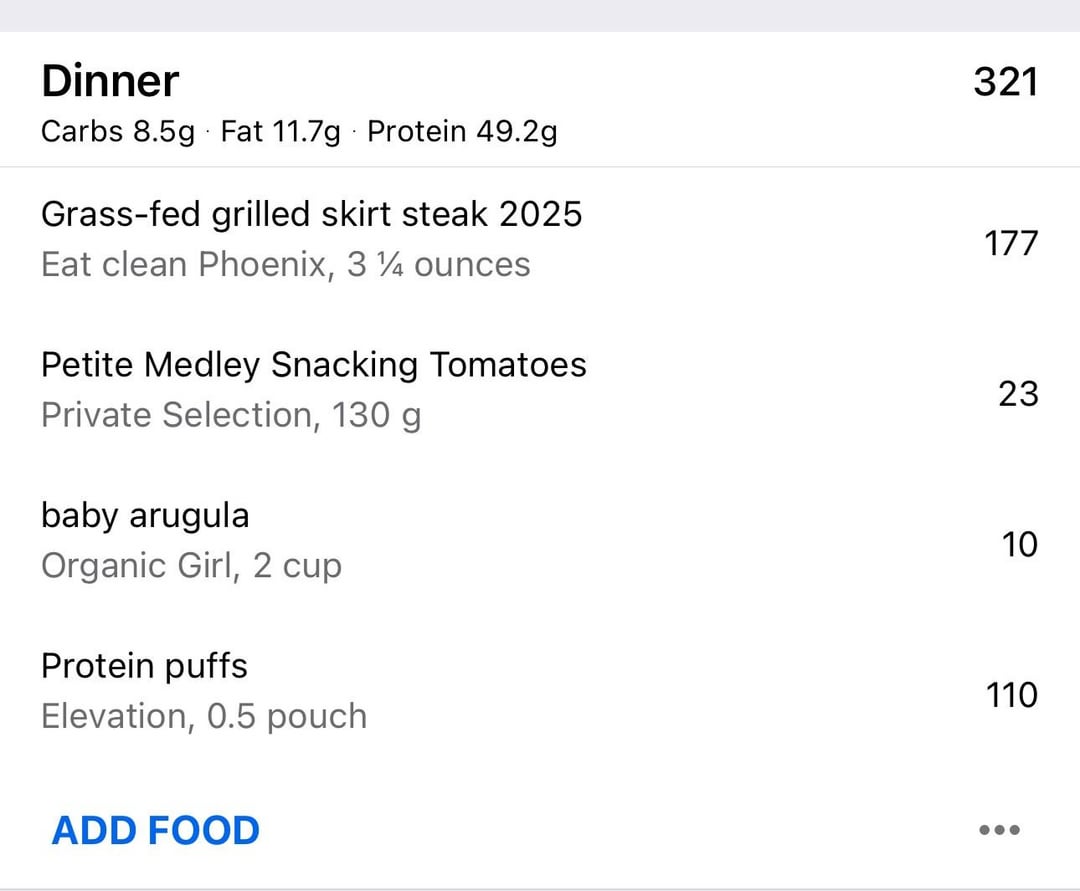
Task: Open Petite Medley Snacking Tomatoes entry
Action: click(313, 364)
